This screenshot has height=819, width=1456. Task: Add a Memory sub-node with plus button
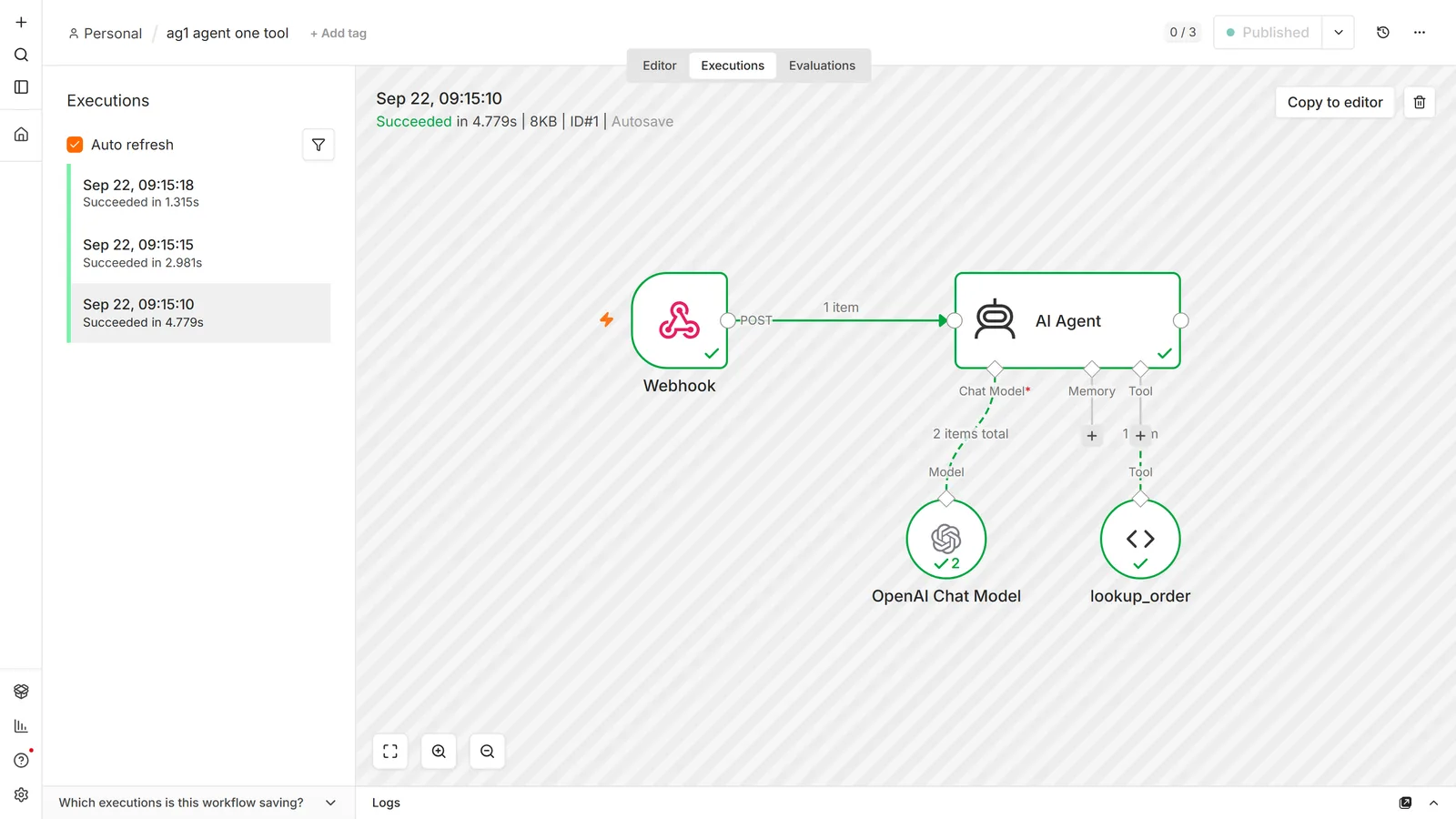(x=1092, y=436)
